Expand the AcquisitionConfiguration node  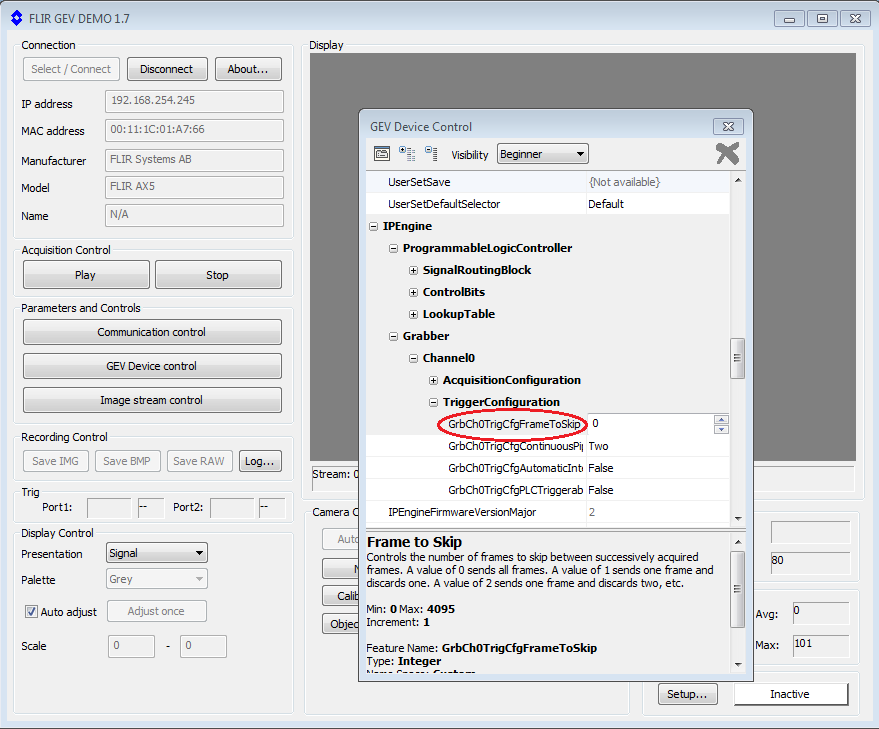(433, 380)
